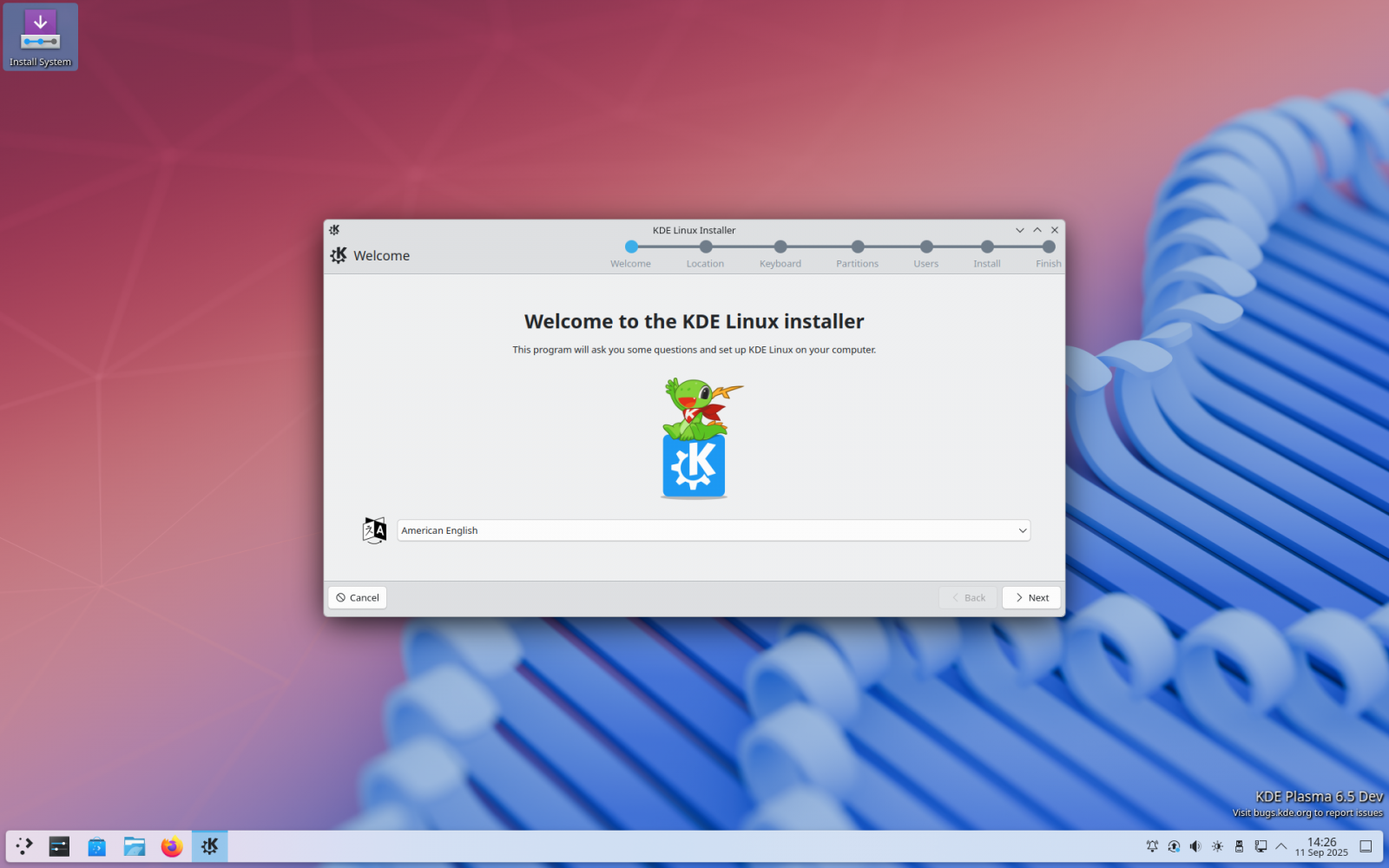Viewport: 1389px width, 868px height.
Task: Click the Users step in the progress bar
Action: coord(926,255)
